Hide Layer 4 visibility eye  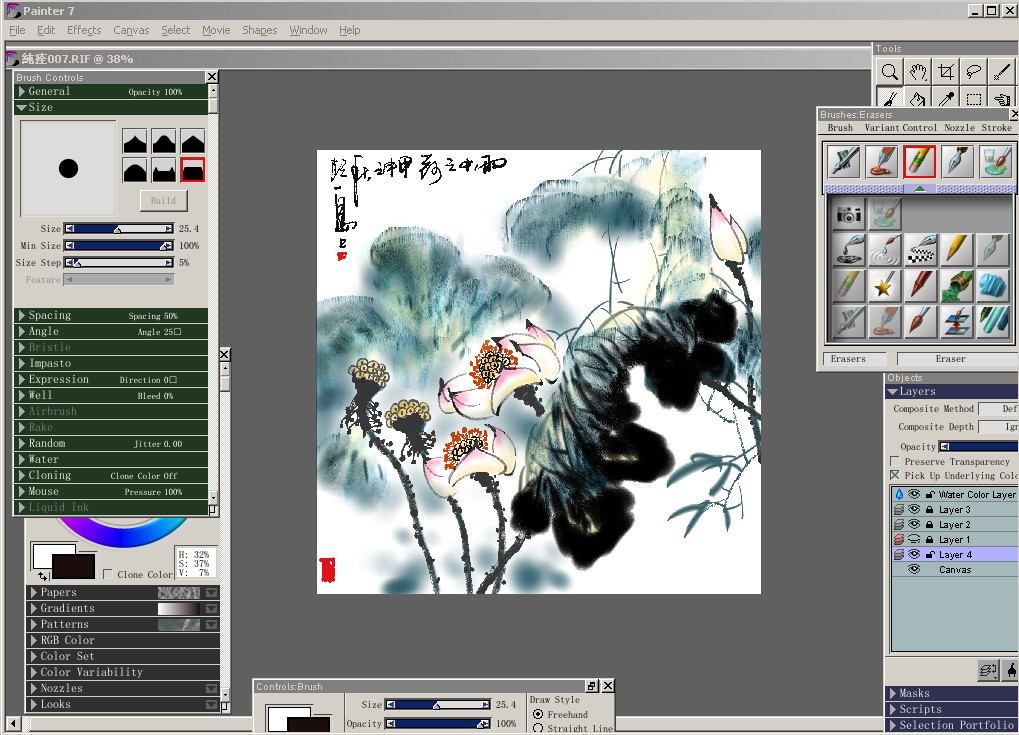[x=914, y=554]
